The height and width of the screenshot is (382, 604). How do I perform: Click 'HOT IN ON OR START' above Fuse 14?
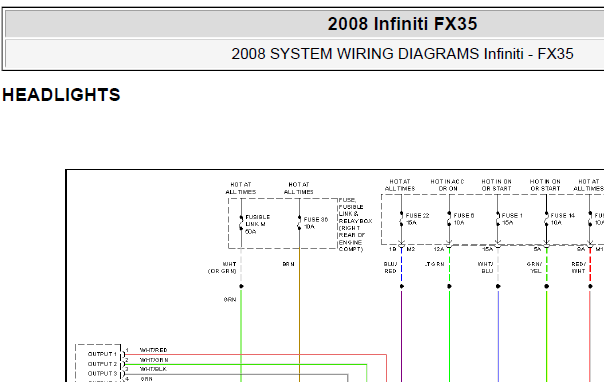coord(545,185)
